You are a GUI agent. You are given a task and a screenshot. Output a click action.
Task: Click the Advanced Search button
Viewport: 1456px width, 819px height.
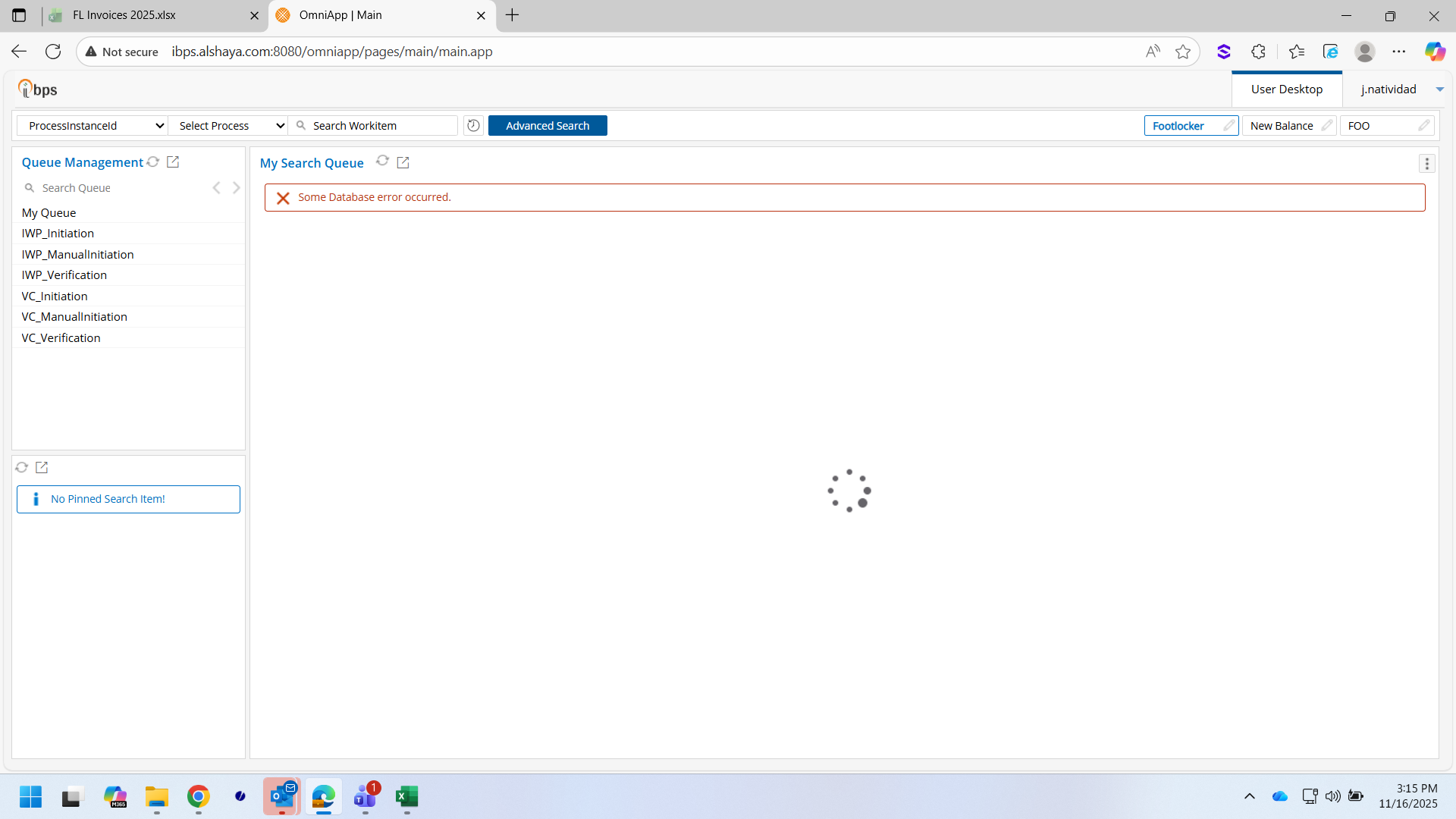click(547, 126)
